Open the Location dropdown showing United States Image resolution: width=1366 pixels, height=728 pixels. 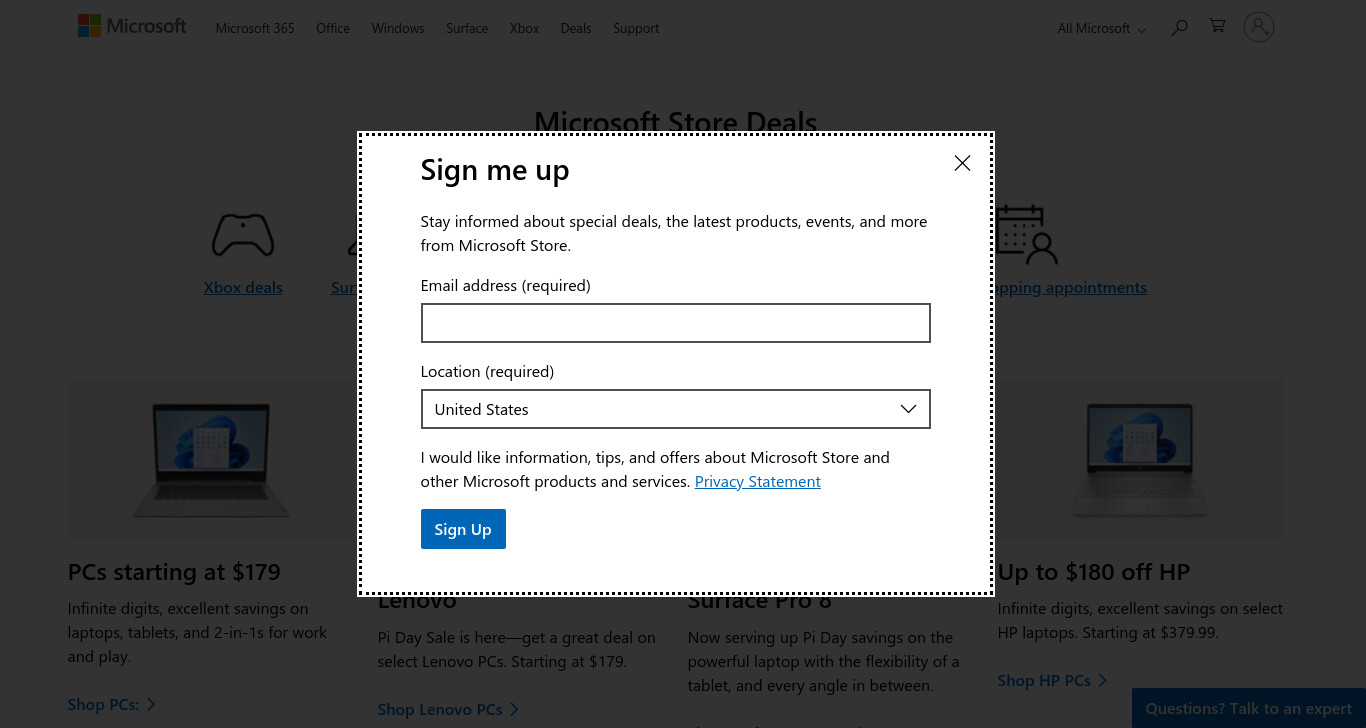[x=675, y=409]
